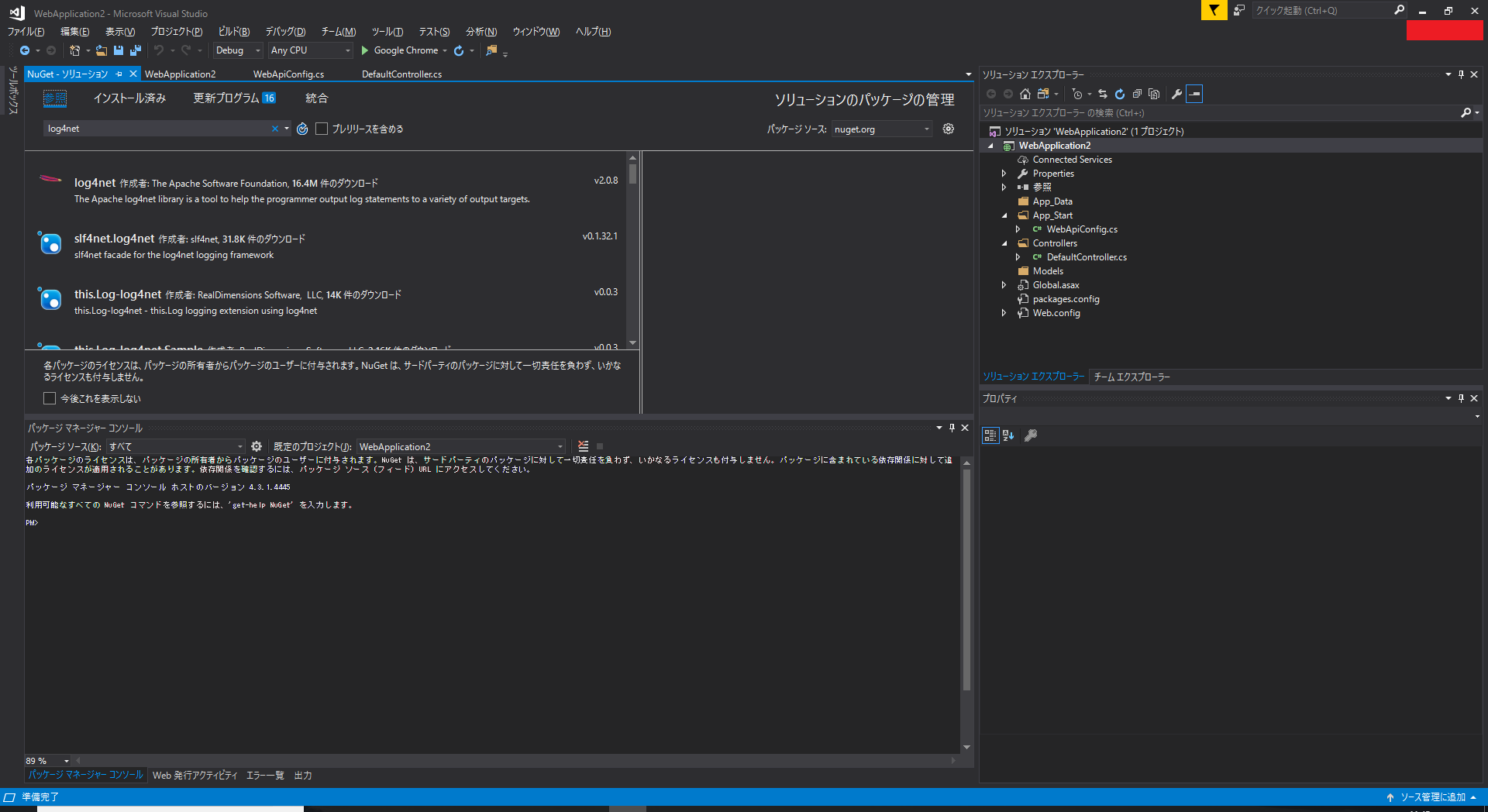
Task: Start debugging with green play icon
Action: [365, 50]
